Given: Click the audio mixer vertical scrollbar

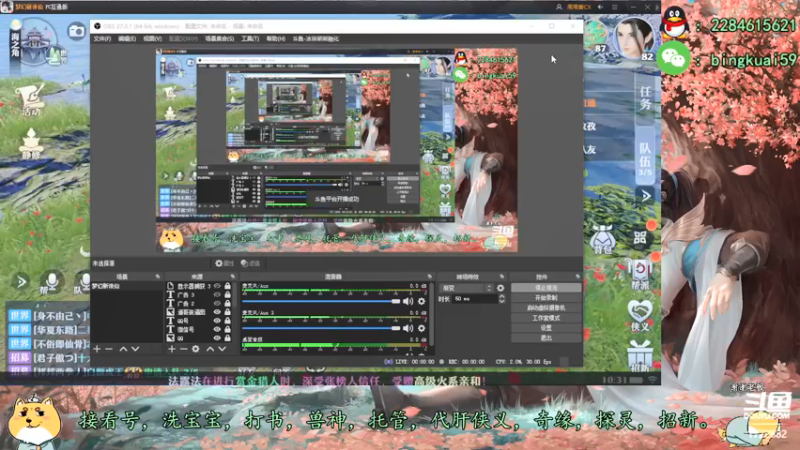Looking at the screenshot, I should (x=432, y=316).
